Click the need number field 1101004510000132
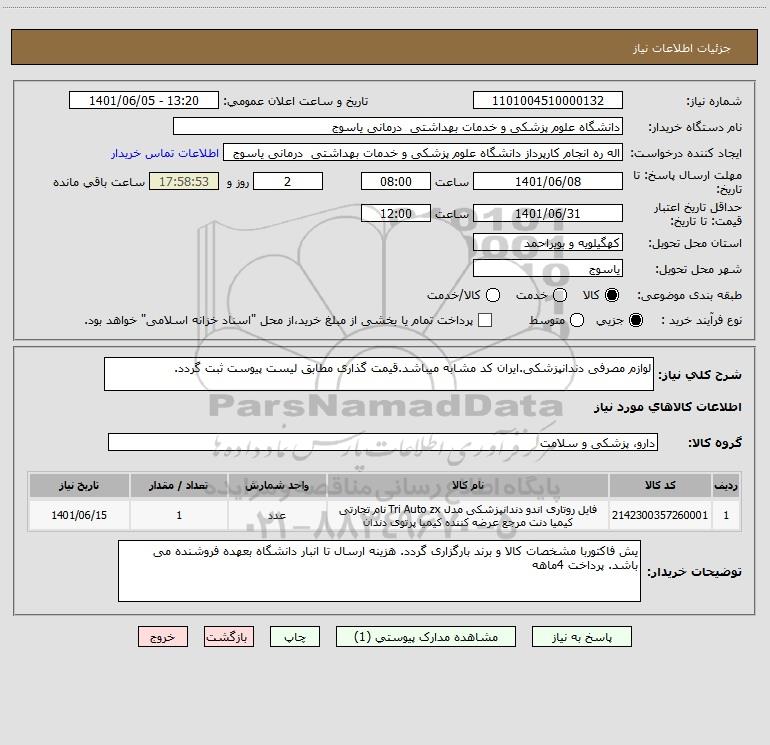This screenshot has width=770, height=745. (548, 101)
